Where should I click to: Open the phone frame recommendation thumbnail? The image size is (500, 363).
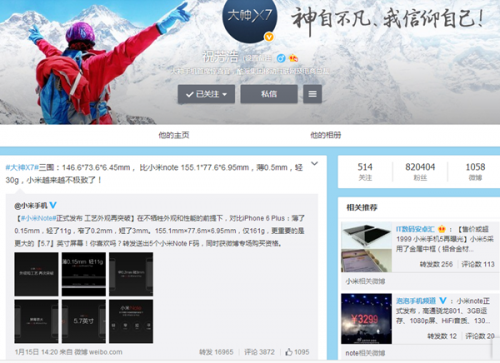(366, 247)
